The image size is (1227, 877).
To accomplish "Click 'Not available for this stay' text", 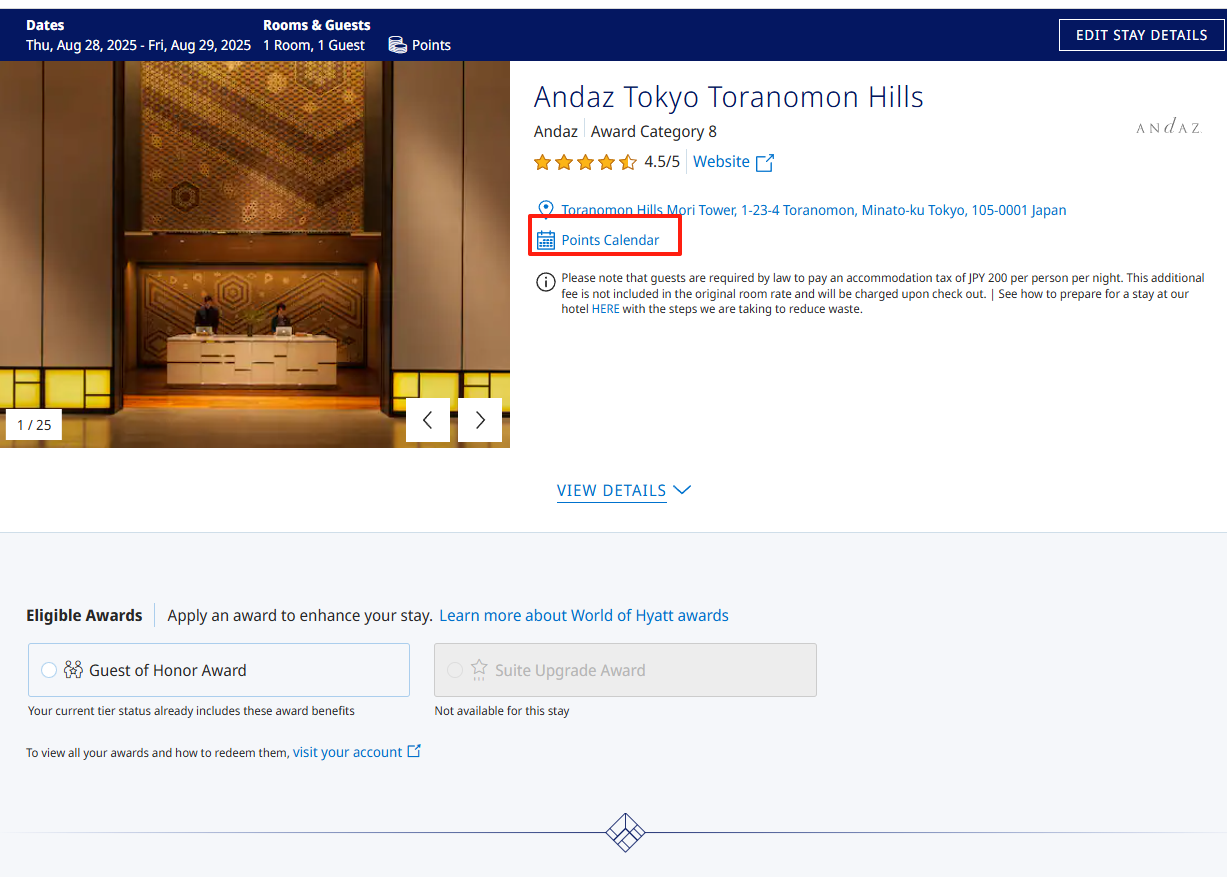I will pyautogui.click(x=502, y=711).
